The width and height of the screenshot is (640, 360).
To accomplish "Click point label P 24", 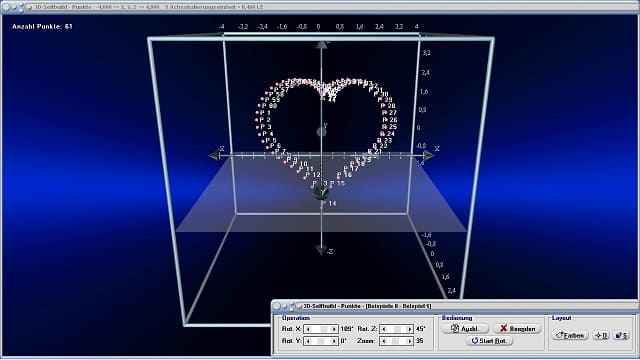I will (x=388, y=133).
